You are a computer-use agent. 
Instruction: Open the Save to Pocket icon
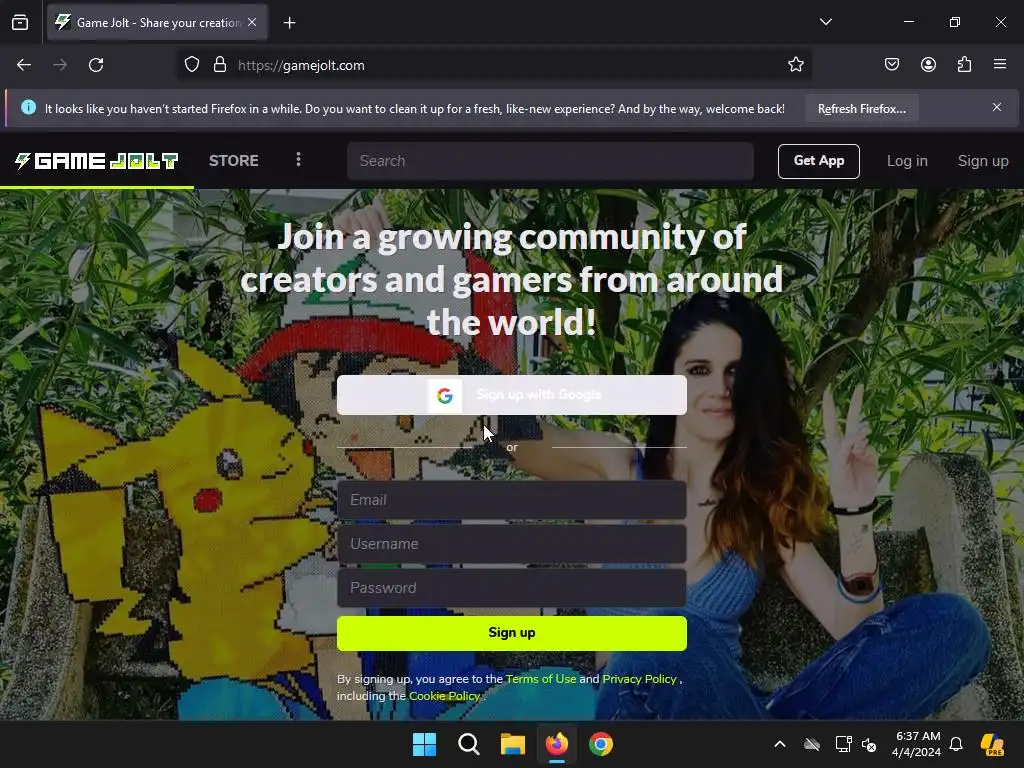point(891,64)
